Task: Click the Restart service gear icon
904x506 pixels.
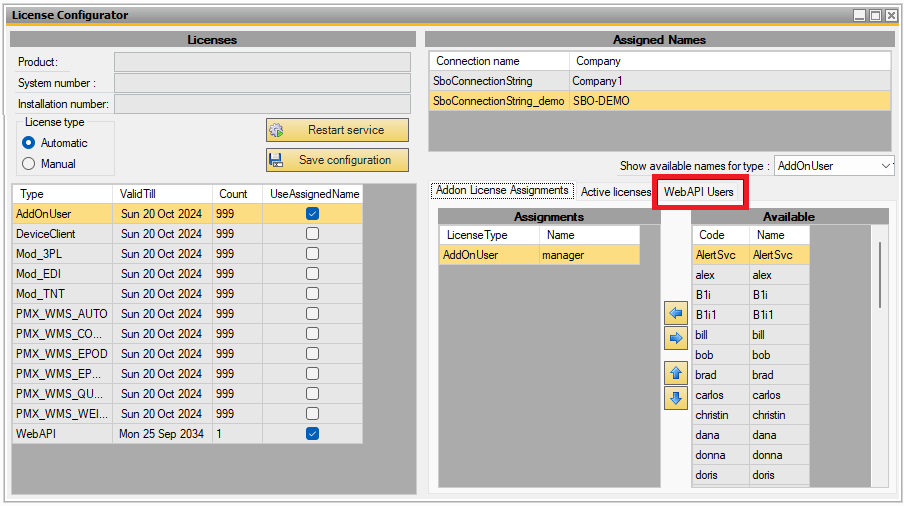Action: point(277,130)
